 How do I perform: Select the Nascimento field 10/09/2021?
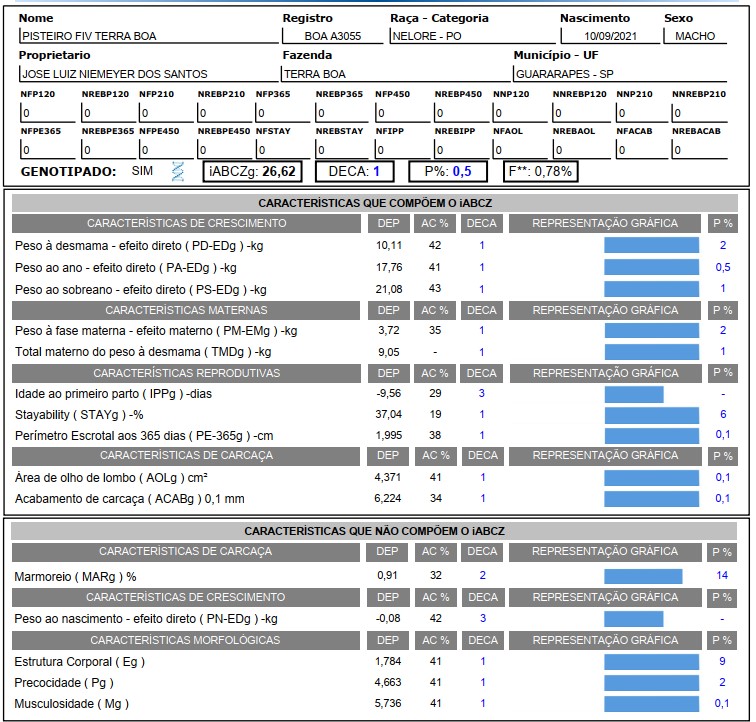610,36
